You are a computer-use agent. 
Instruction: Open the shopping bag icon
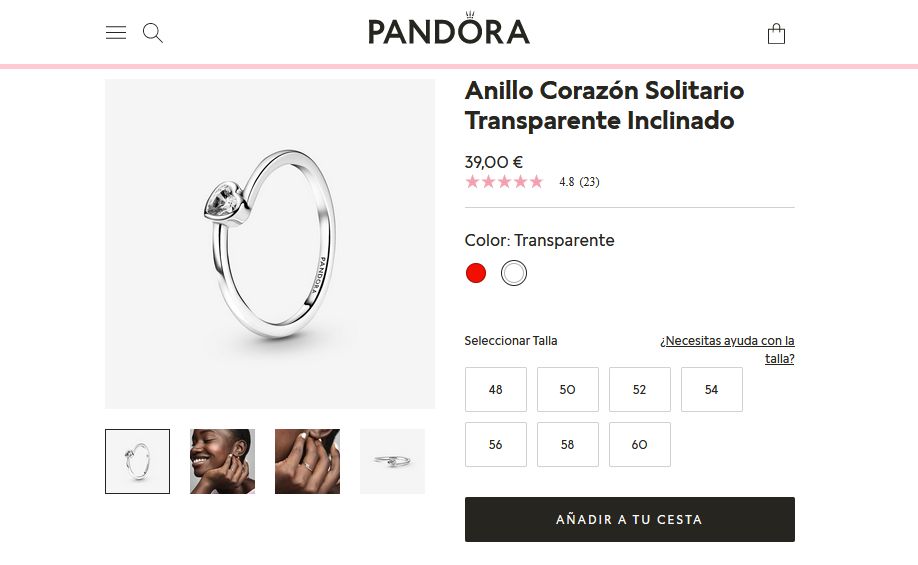point(776,33)
